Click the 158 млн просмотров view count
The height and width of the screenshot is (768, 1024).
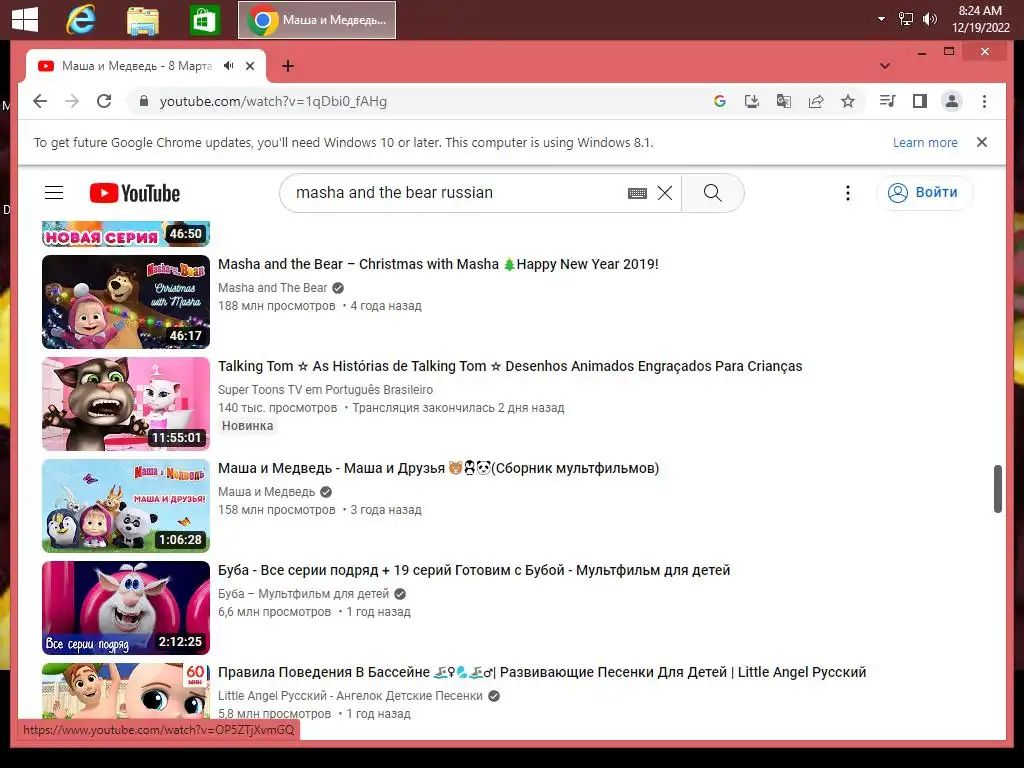(276, 509)
